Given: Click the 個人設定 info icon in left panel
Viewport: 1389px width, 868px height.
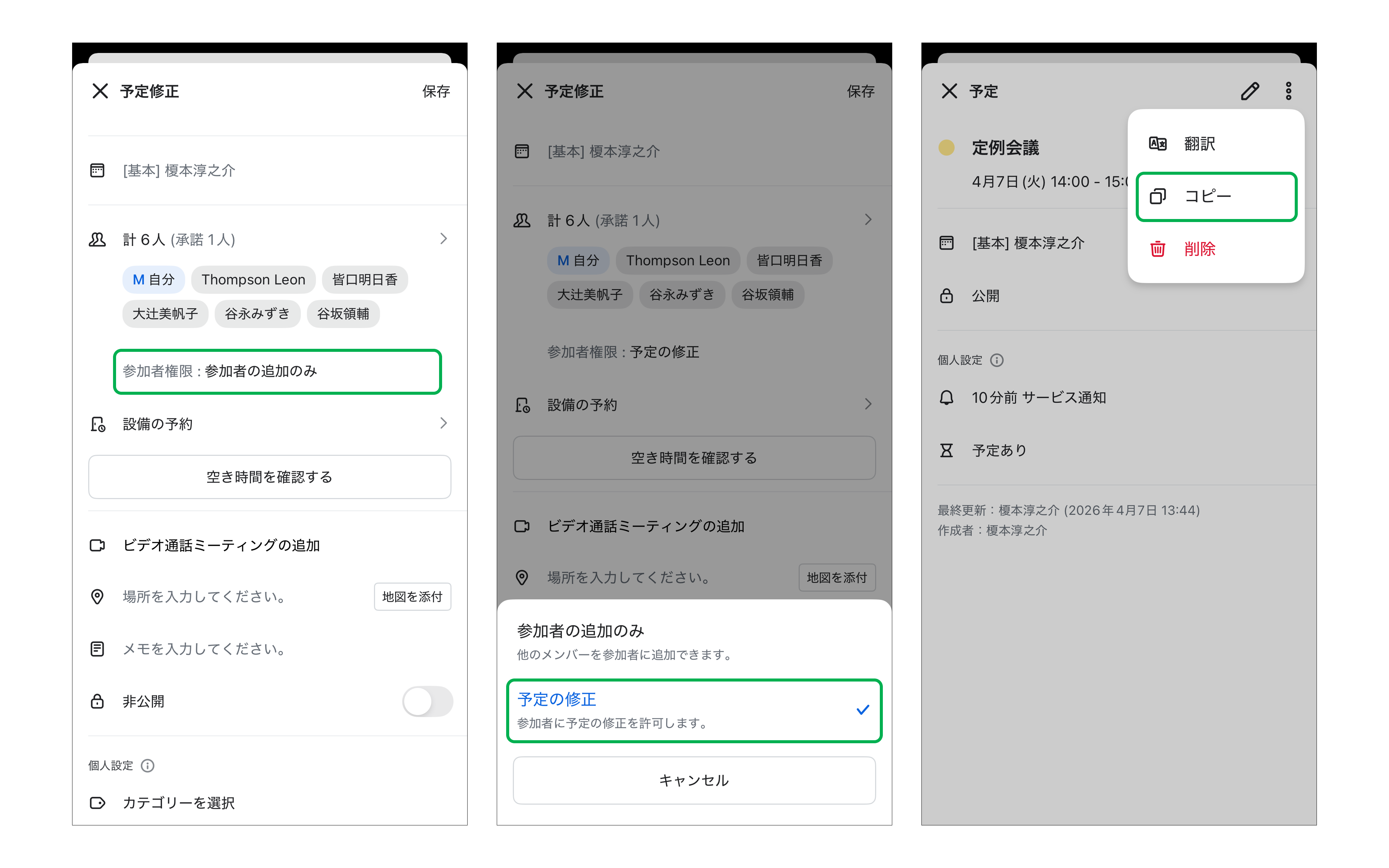Looking at the screenshot, I should [x=148, y=765].
